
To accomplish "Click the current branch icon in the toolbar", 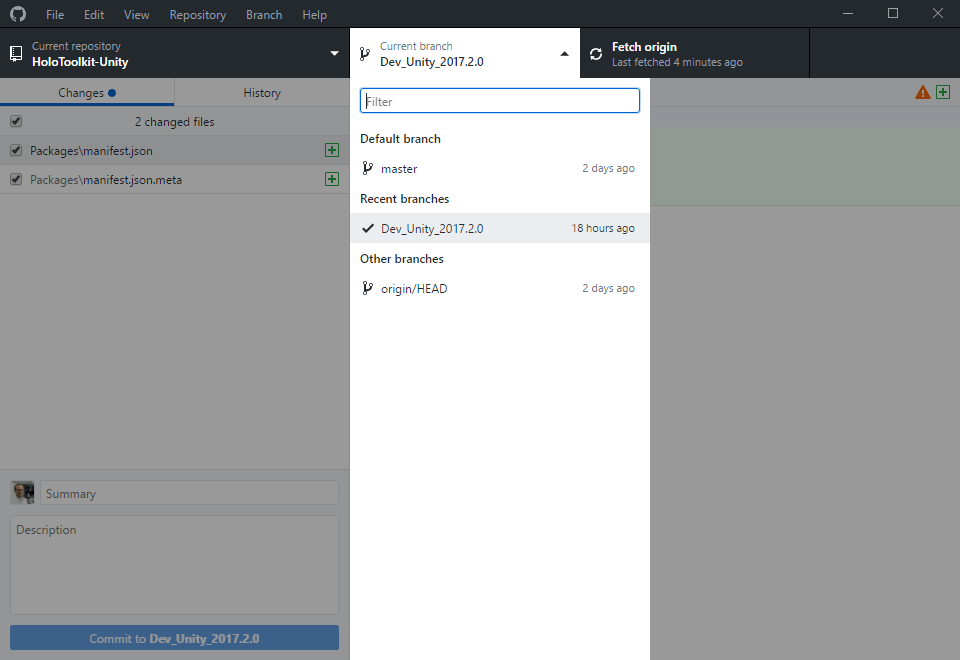I will click(x=365, y=54).
